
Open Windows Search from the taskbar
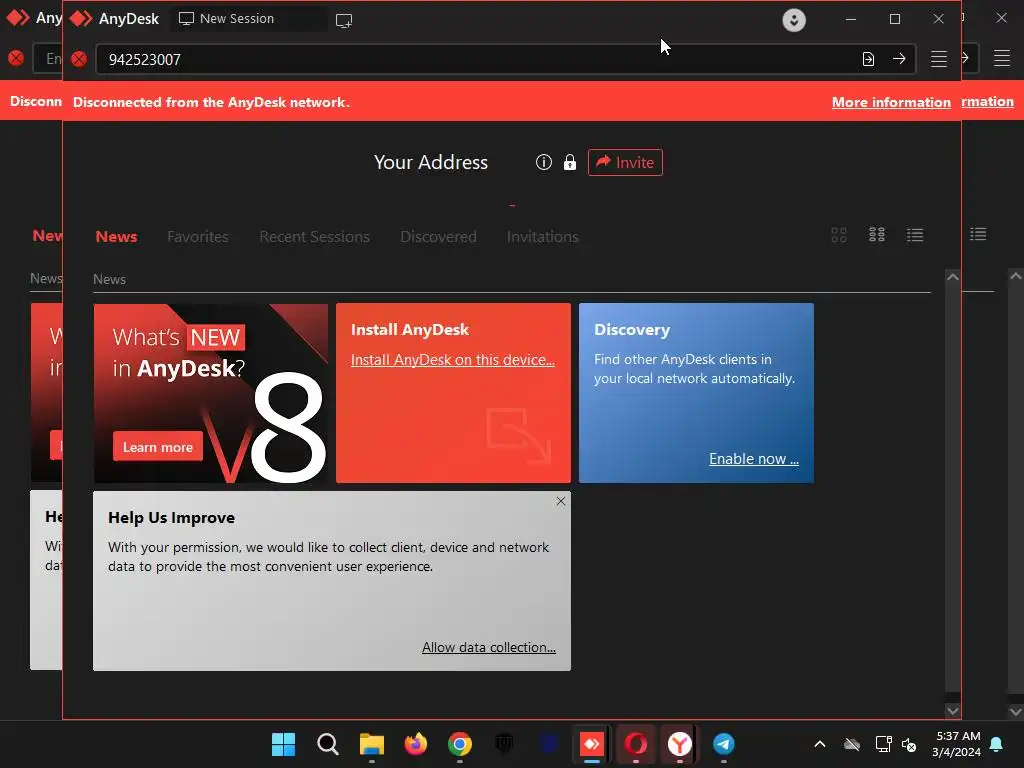tap(328, 744)
